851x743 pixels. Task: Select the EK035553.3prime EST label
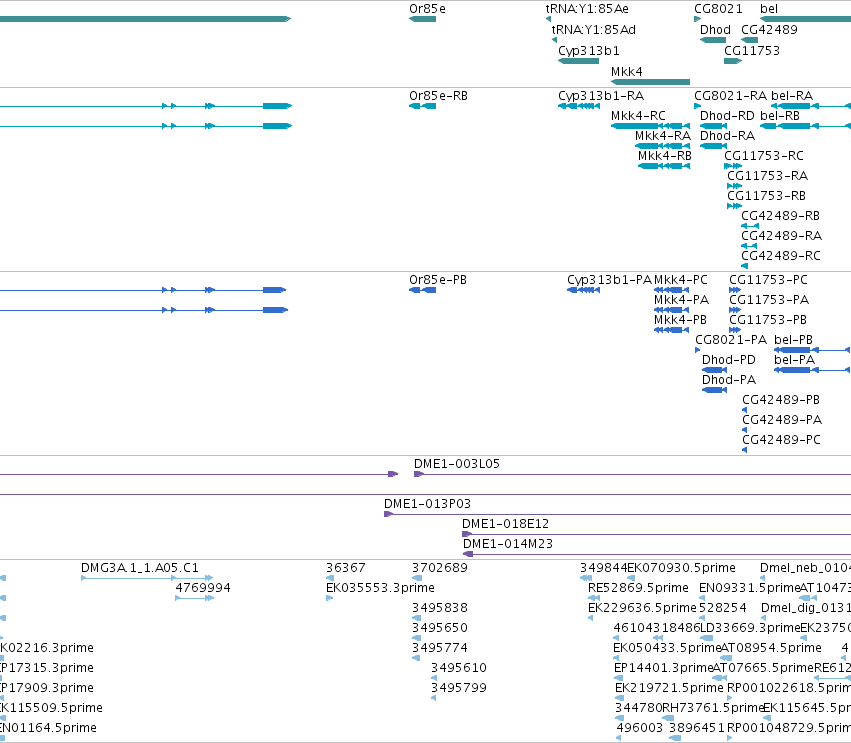pos(380,589)
